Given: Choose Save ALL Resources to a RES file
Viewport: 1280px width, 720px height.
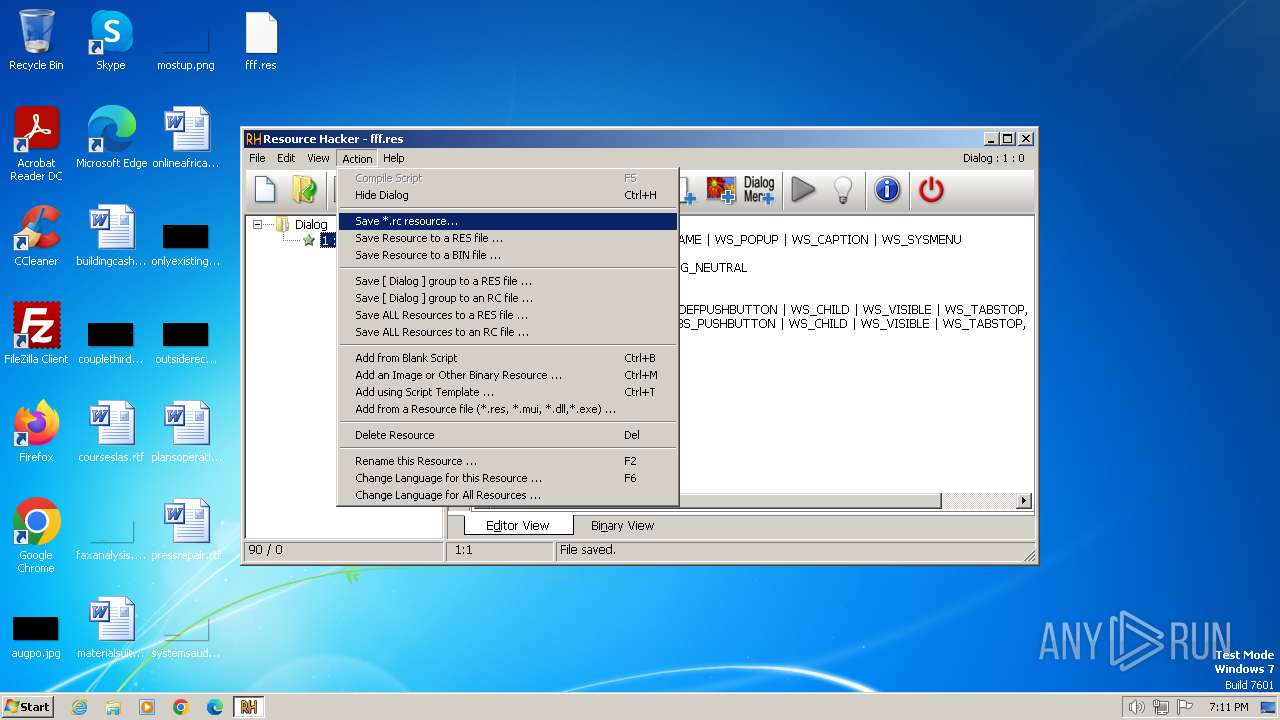Looking at the screenshot, I should [x=508, y=315].
